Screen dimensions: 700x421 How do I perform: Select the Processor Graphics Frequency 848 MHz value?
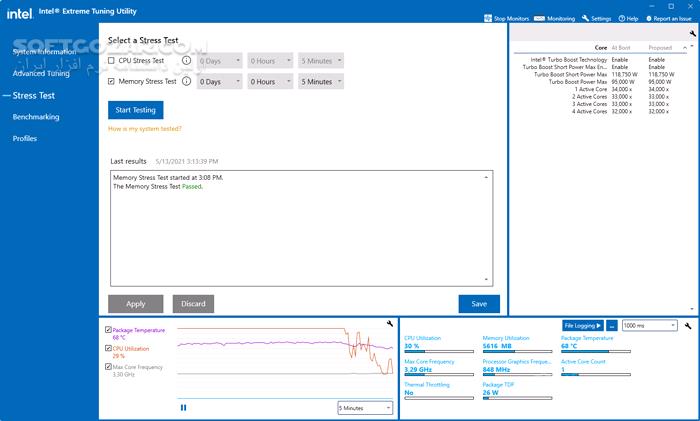496,369
